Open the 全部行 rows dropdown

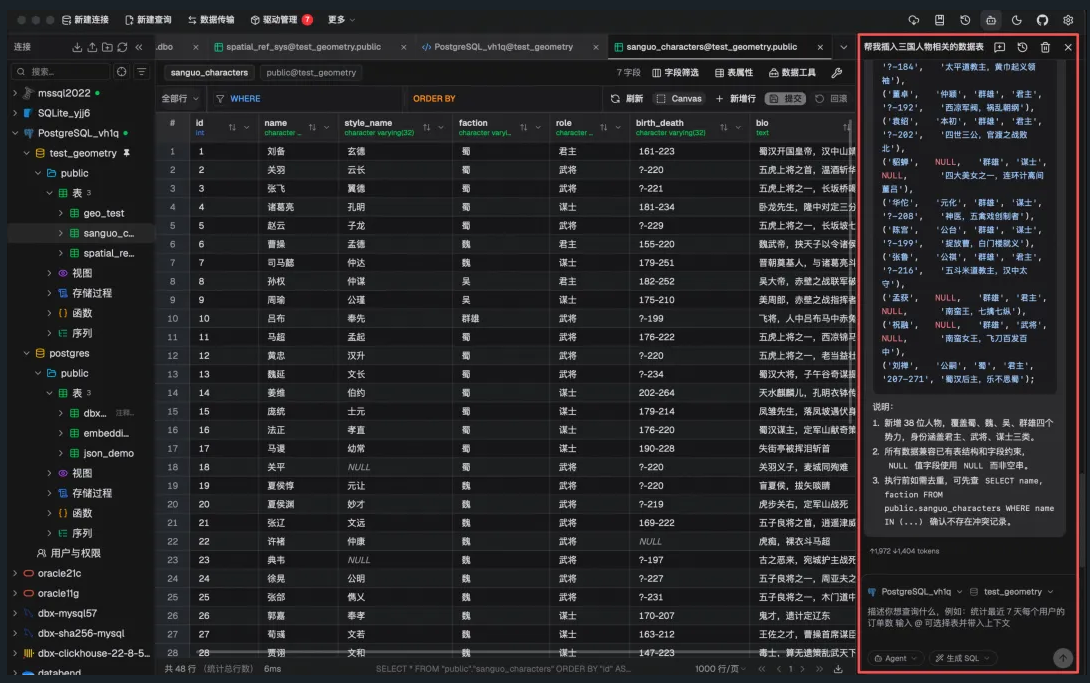coord(180,99)
